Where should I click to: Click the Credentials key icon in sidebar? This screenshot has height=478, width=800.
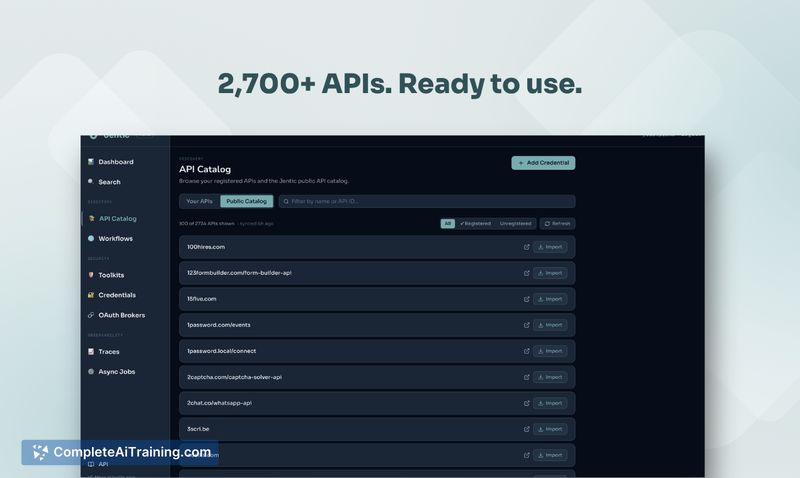point(91,295)
